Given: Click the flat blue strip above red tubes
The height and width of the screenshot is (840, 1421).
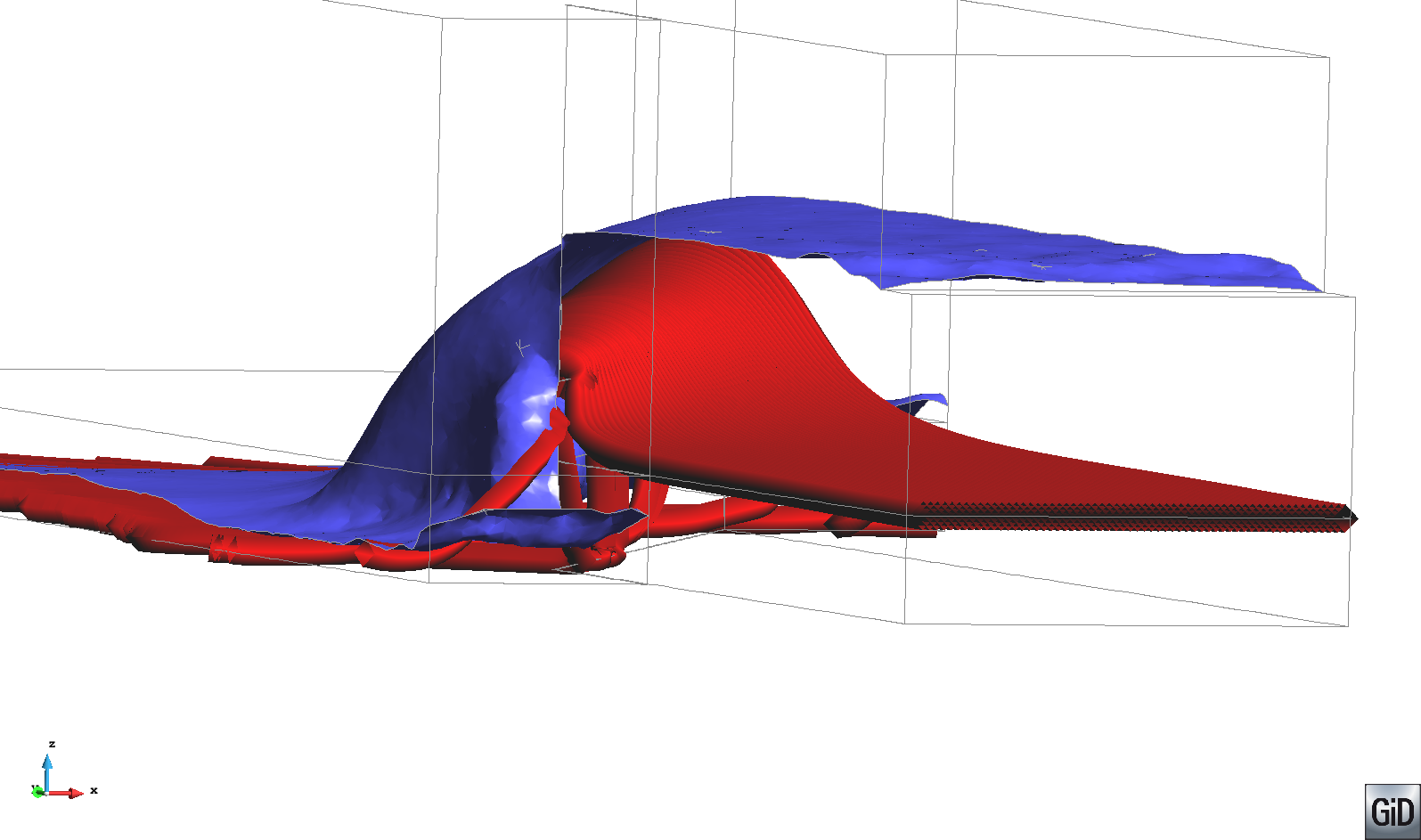Looking at the screenshot, I should tap(535, 526).
